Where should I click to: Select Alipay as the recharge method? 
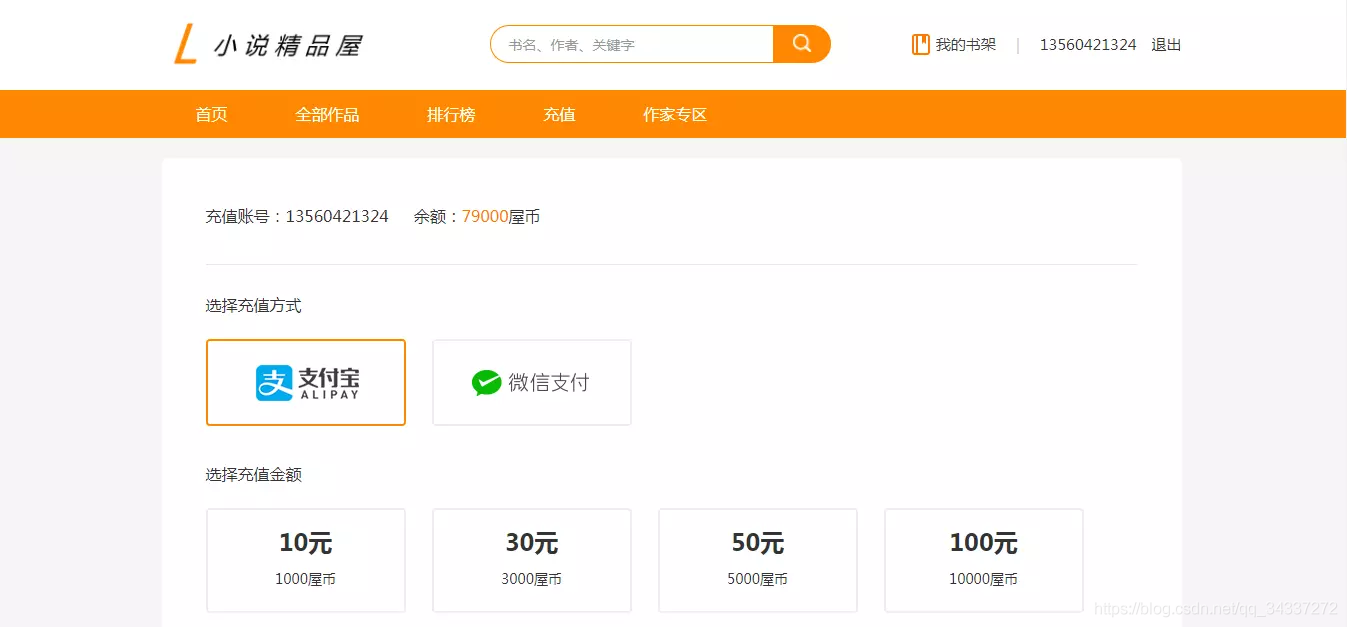(306, 383)
